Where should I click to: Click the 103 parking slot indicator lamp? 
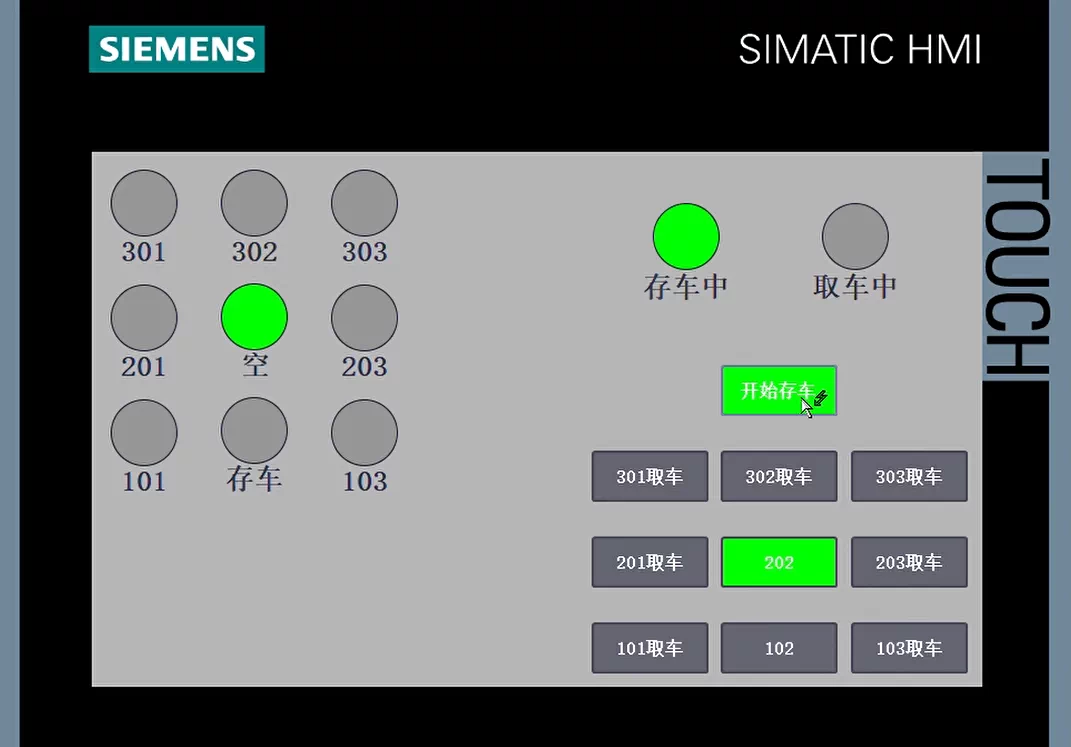(x=363, y=431)
